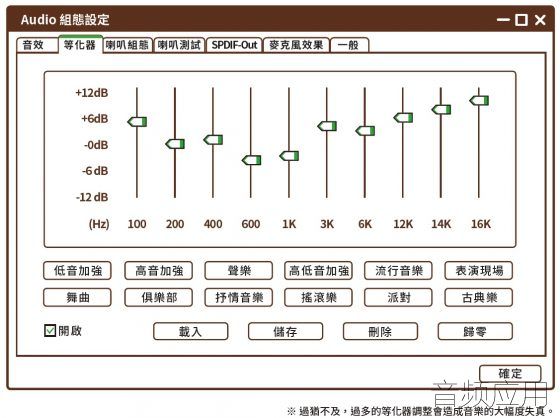Click the 1K equalizer slider handle

pyautogui.click(x=289, y=156)
